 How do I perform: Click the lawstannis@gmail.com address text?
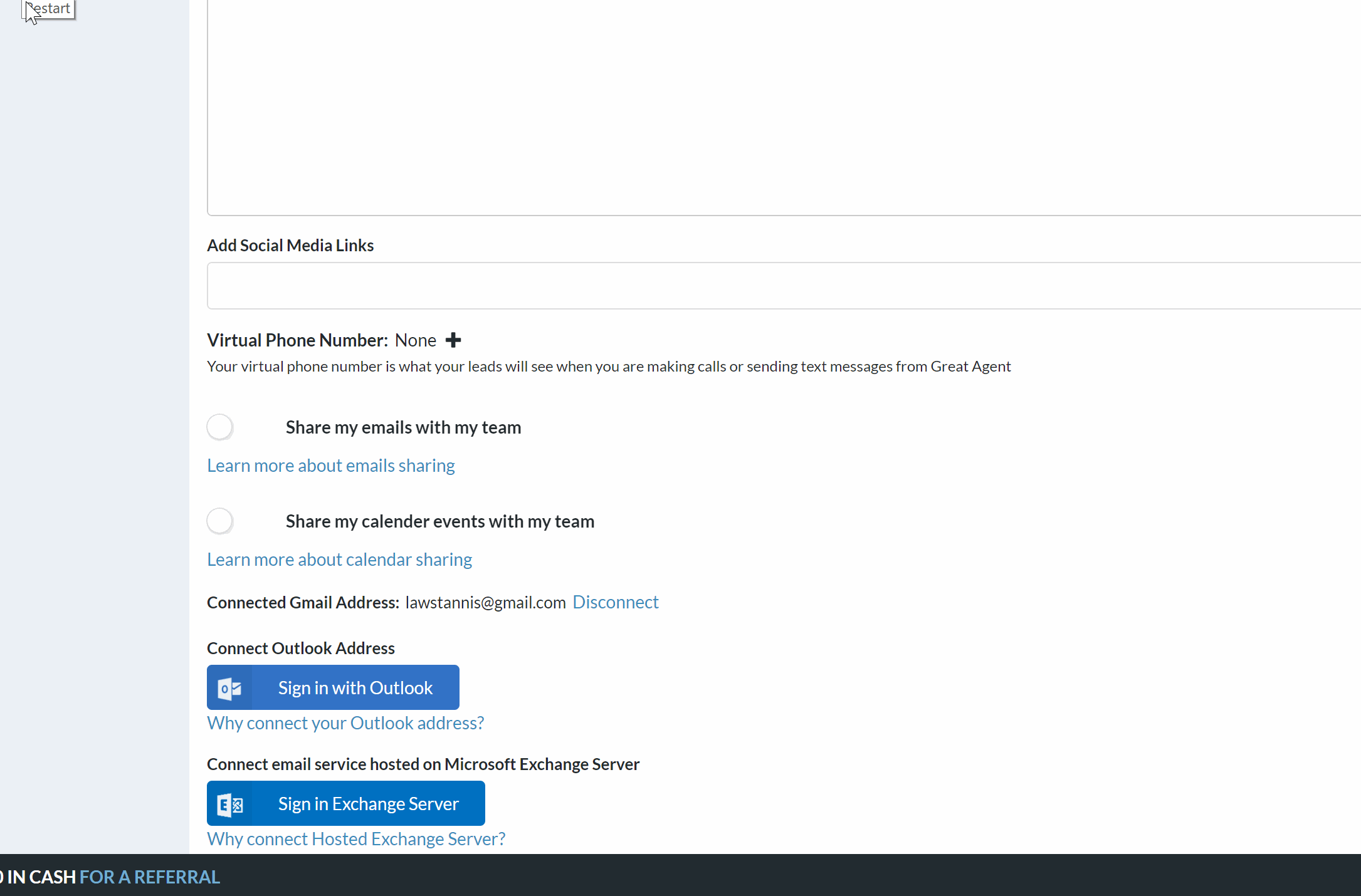(x=485, y=603)
